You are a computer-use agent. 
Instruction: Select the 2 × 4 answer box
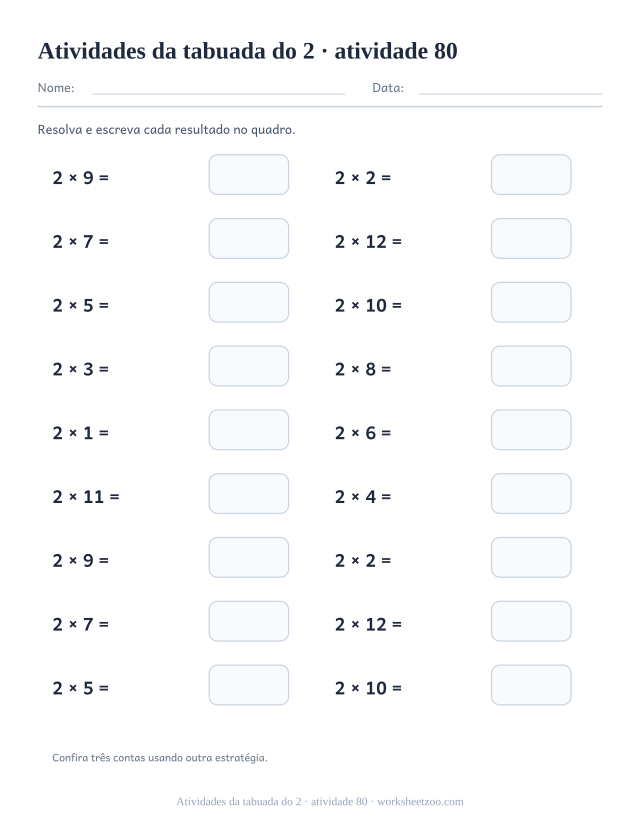point(531,494)
